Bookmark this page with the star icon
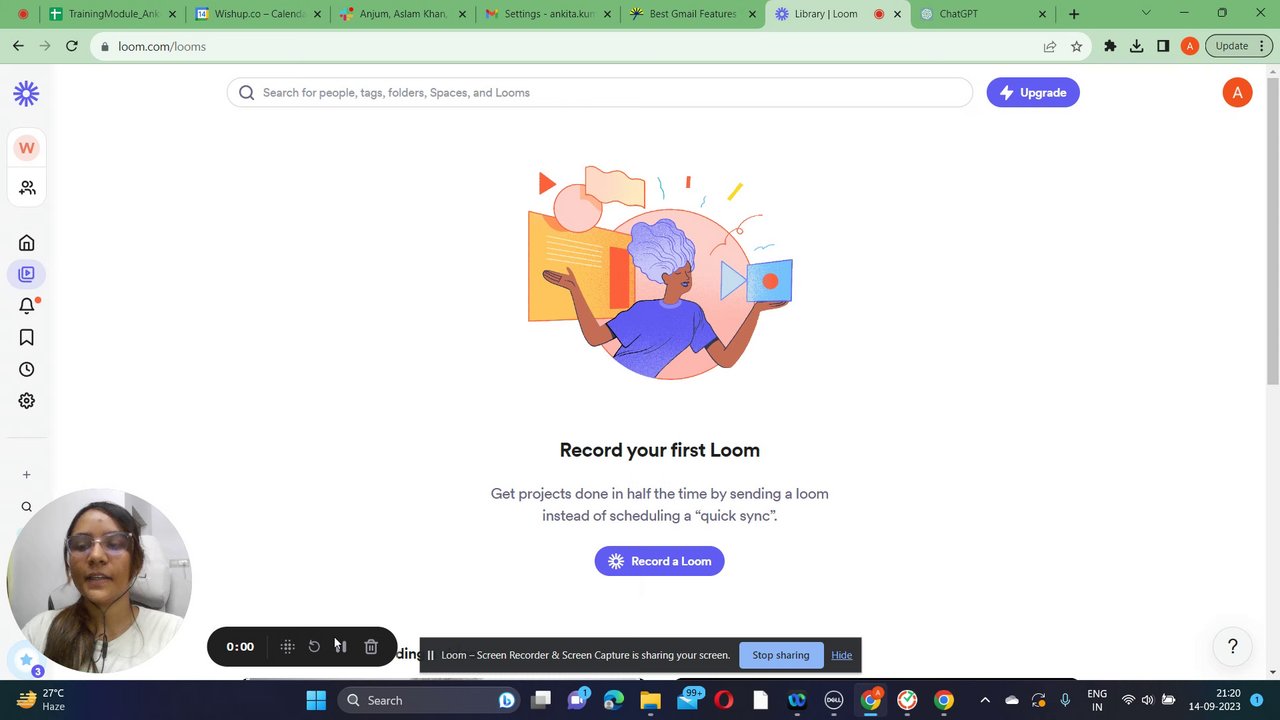Screen dimensions: 1280x720 coord(1076,46)
